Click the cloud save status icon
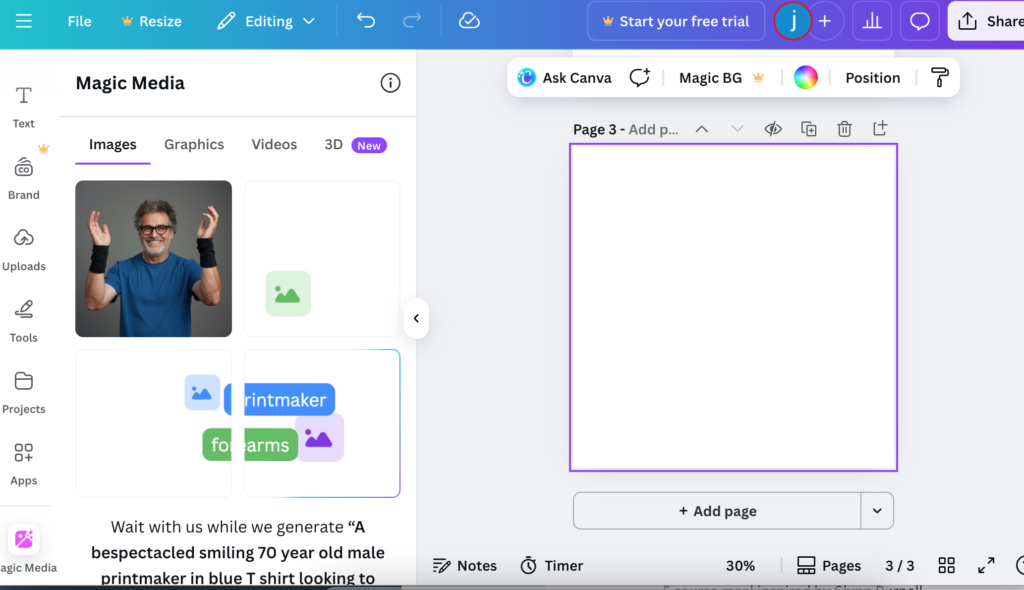Image resolution: width=1024 pixels, height=590 pixels. coord(469,21)
